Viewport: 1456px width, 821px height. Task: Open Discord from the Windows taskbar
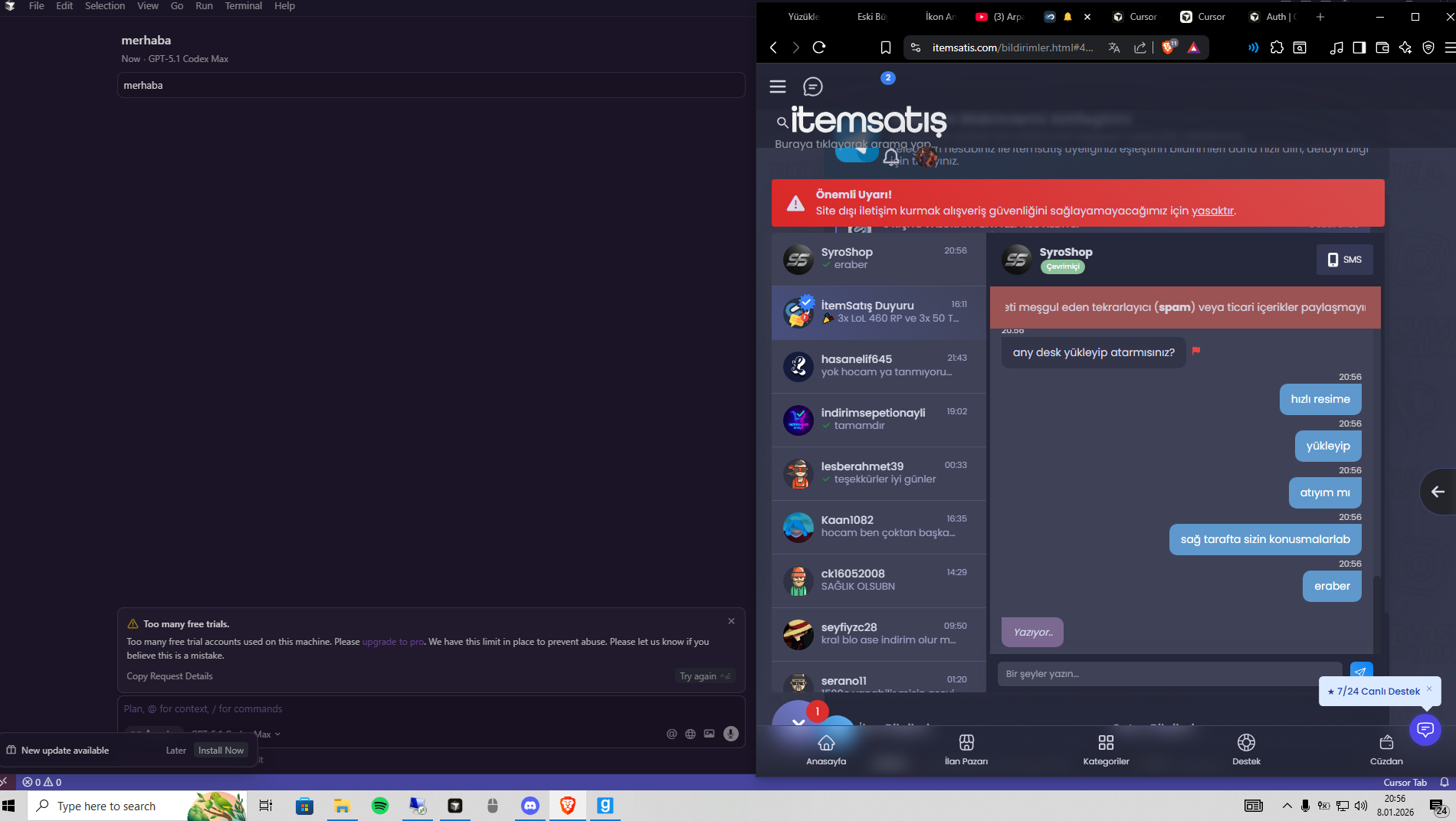(x=530, y=806)
